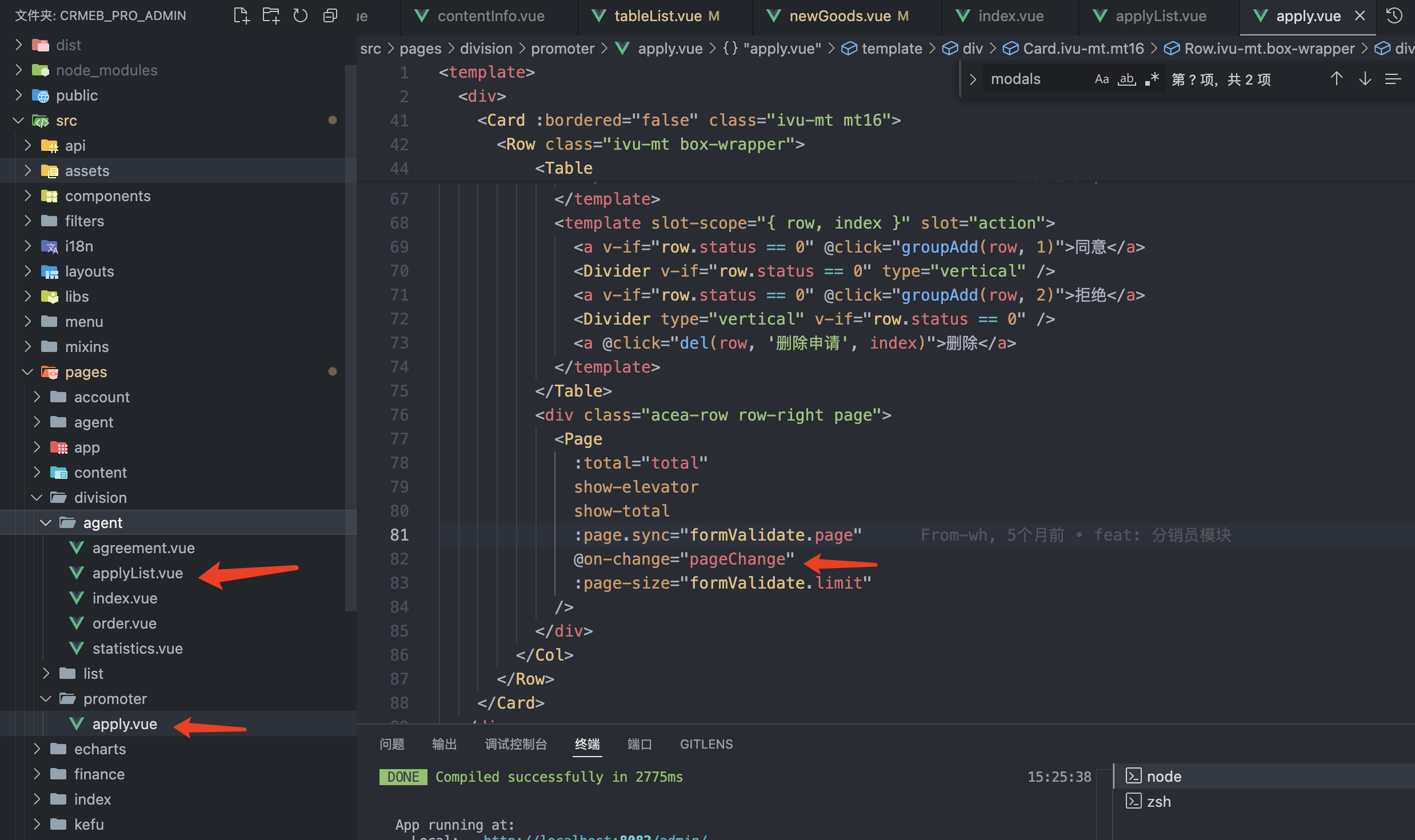Image resolution: width=1415 pixels, height=840 pixels.
Task: Toggle Find in Selection icon
Action: pyautogui.click(x=1393, y=79)
